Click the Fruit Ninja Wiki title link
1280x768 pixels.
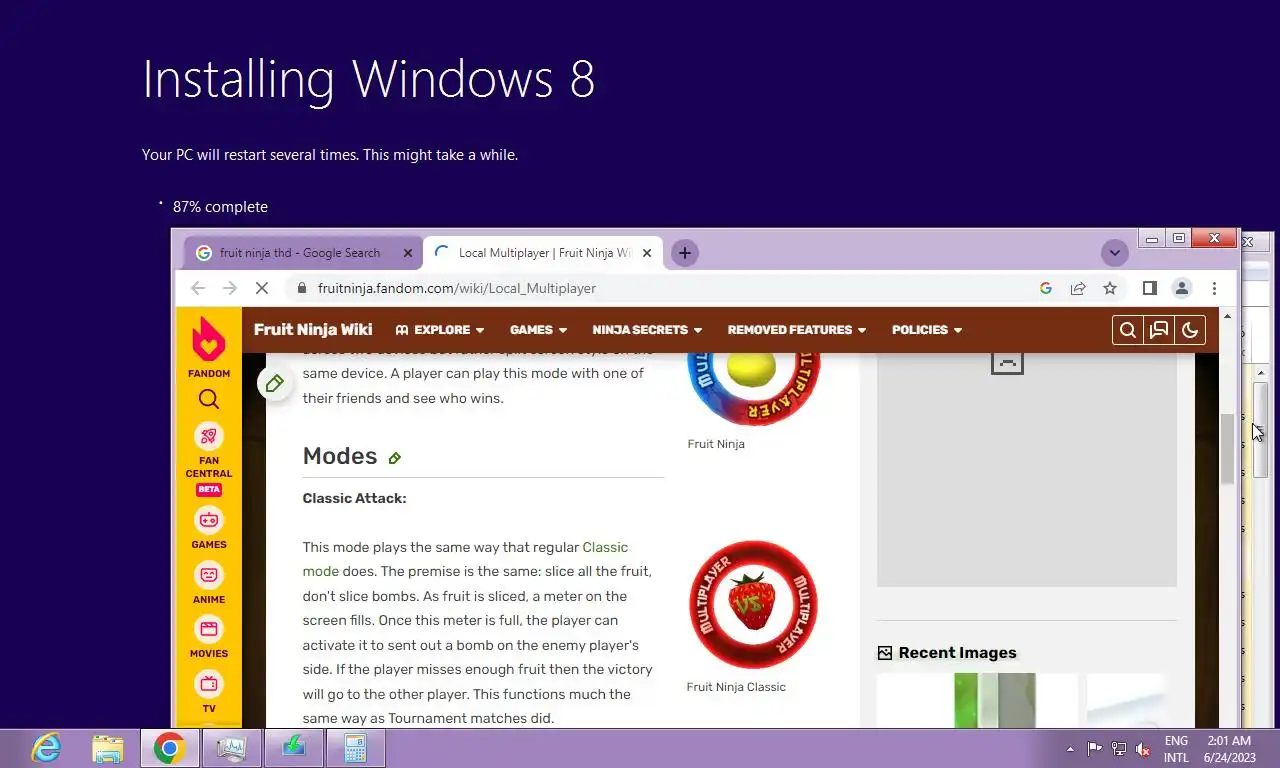tap(313, 330)
